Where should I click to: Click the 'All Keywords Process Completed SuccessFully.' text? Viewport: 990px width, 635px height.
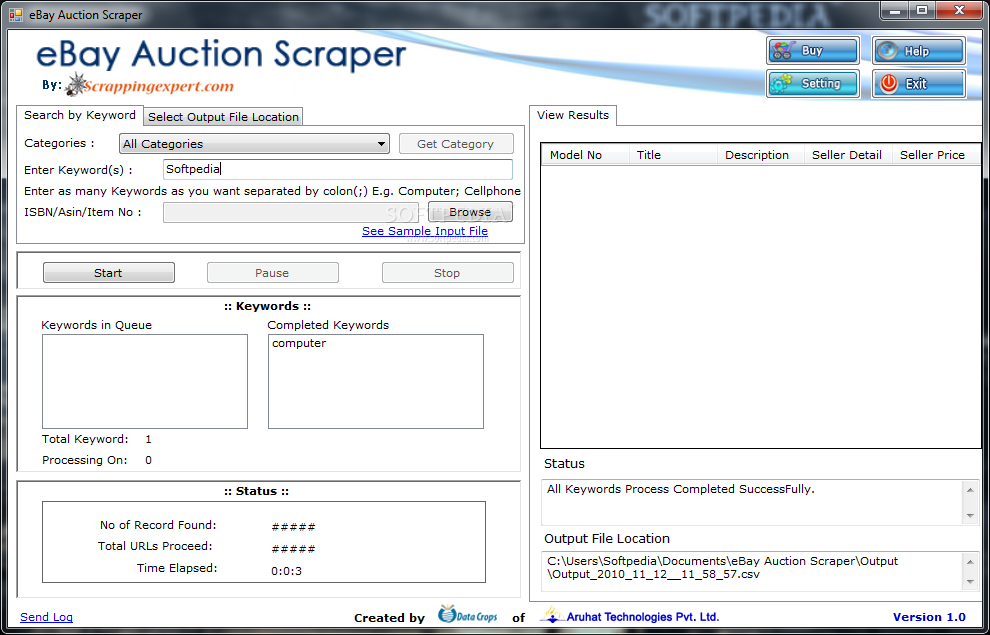pyautogui.click(x=681, y=489)
